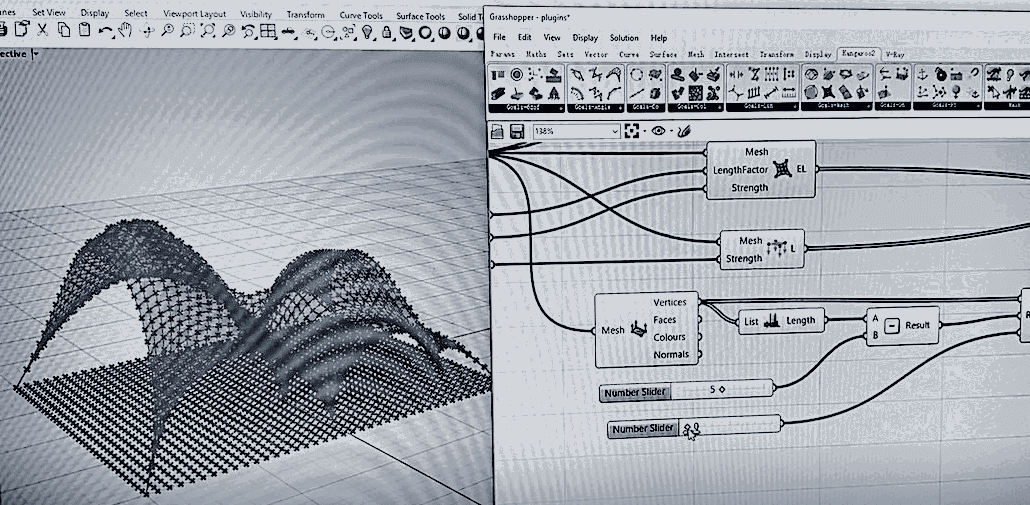Click the Open File icon on Grasshopper canvas toolbar
This screenshot has width=1030, height=505.
[498, 131]
